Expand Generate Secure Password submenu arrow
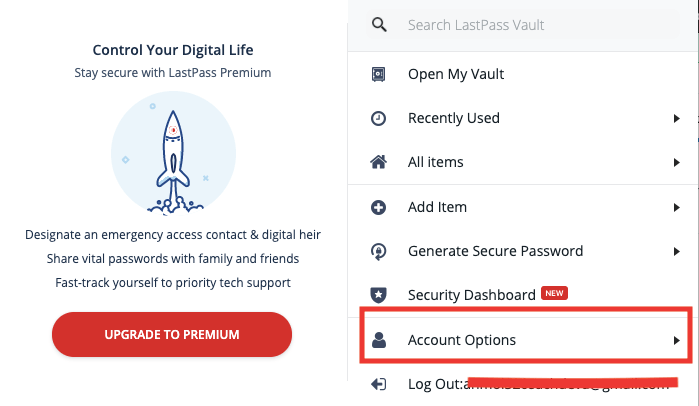This screenshot has width=699, height=406. [x=677, y=252]
